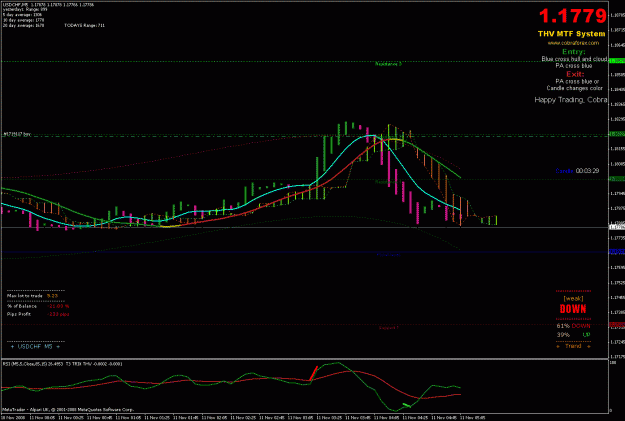Click the orange 'Trend' label
625x421 pixels.
pos(573,346)
